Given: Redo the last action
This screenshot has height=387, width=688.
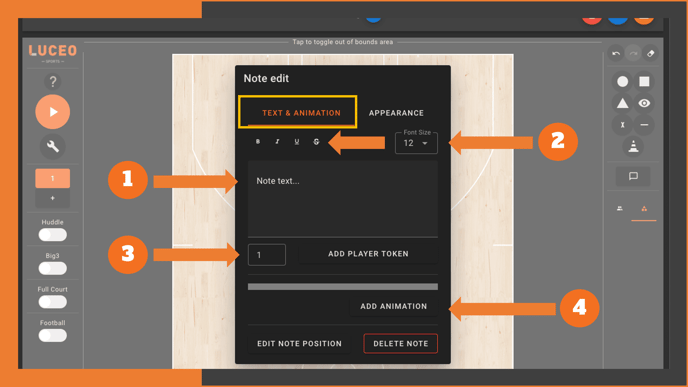Looking at the screenshot, I should [x=633, y=54].
